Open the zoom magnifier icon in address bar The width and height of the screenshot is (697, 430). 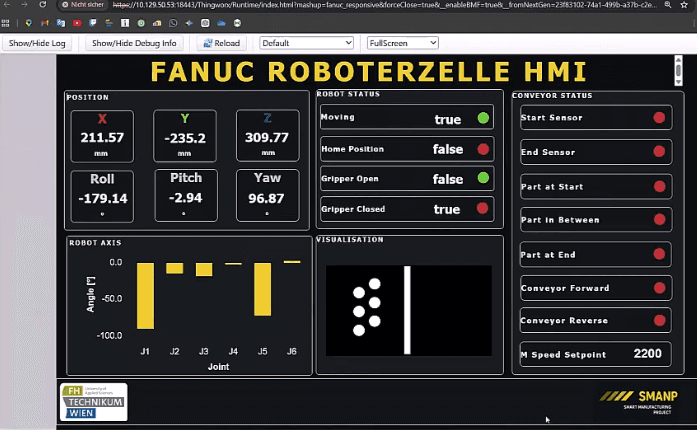(x=668, y=4)
